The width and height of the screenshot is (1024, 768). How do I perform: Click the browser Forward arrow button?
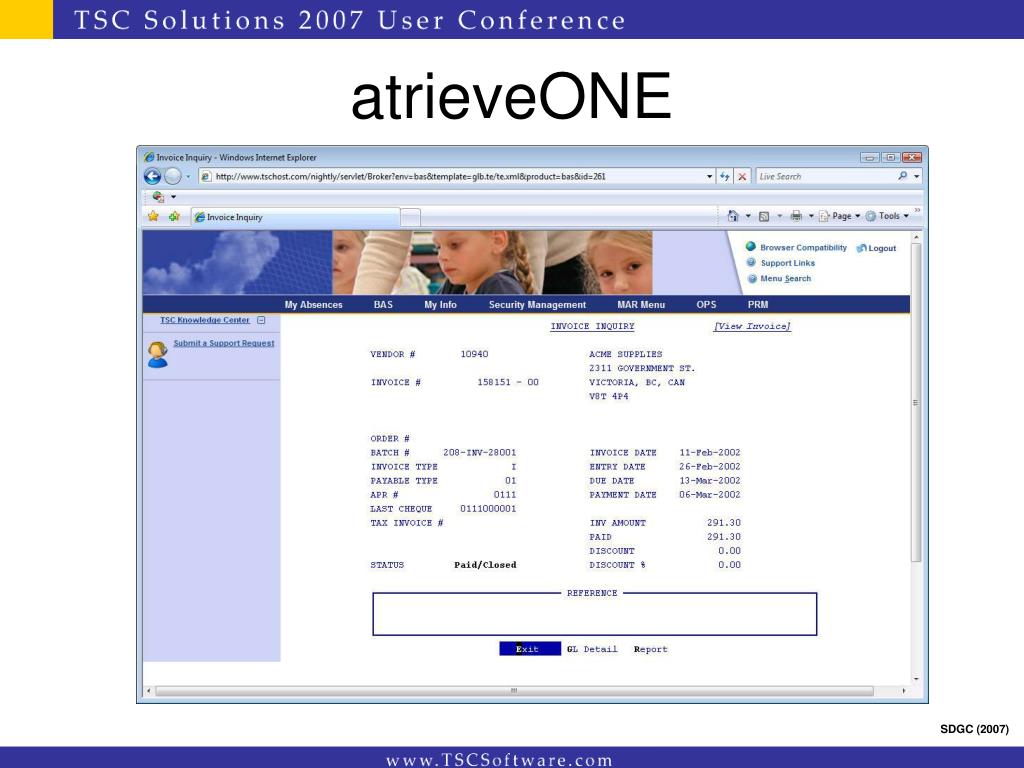[x=172, y=176]
